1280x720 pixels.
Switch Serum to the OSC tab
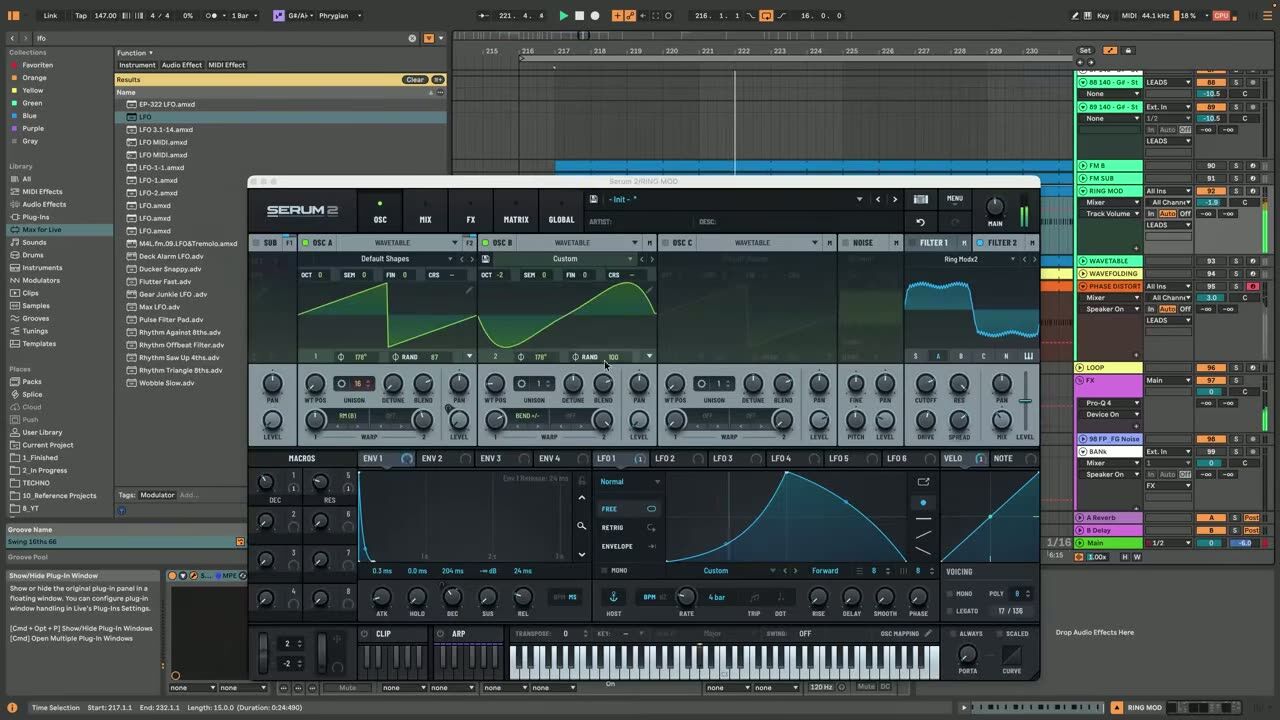point(380,213)
